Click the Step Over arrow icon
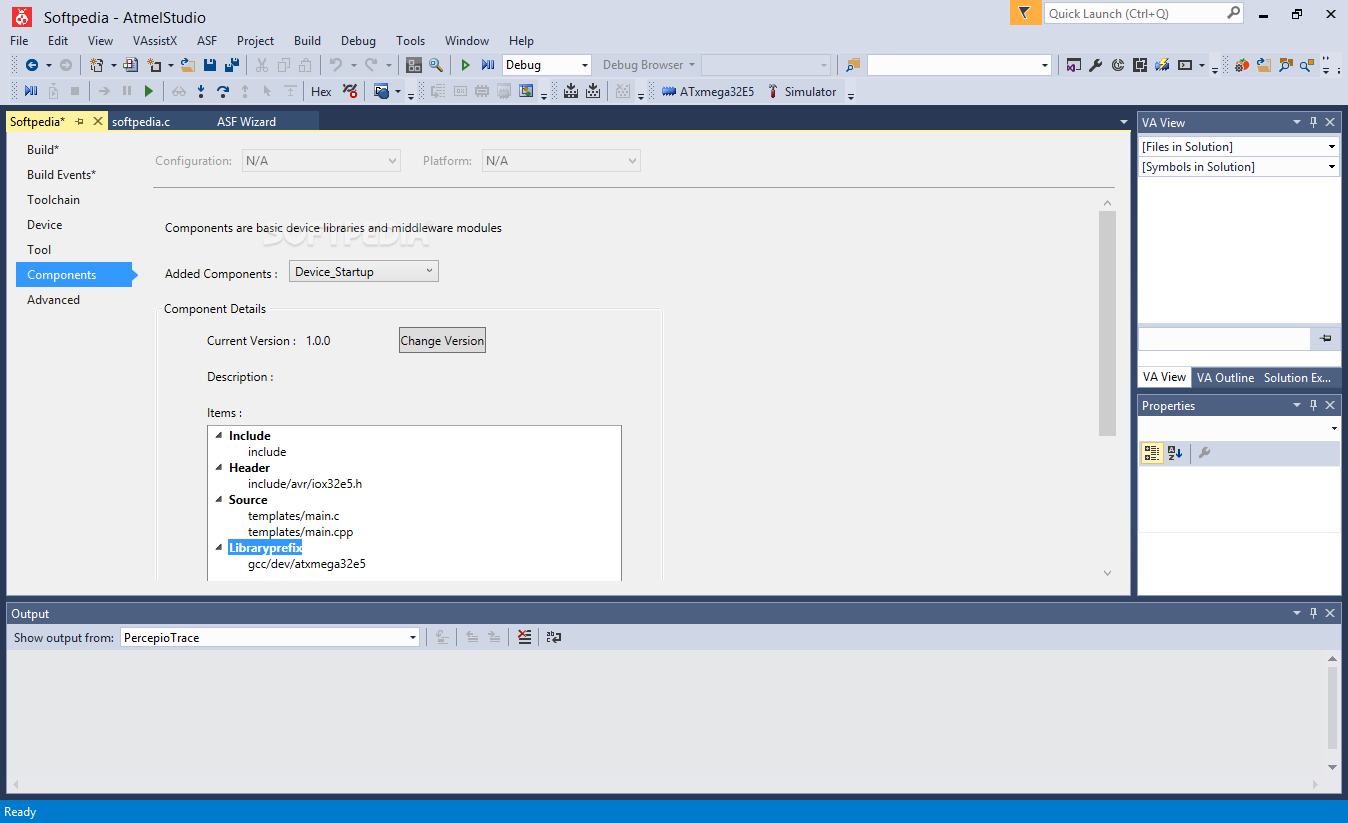 click(223, 91)
